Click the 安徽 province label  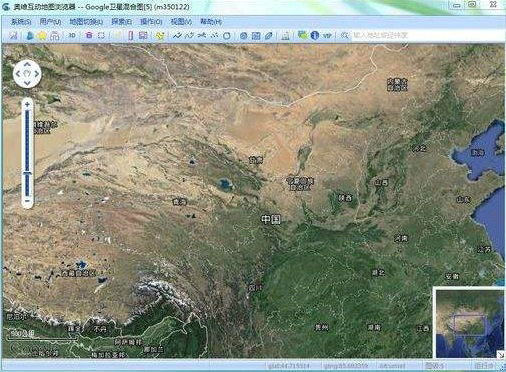point(452,276)
